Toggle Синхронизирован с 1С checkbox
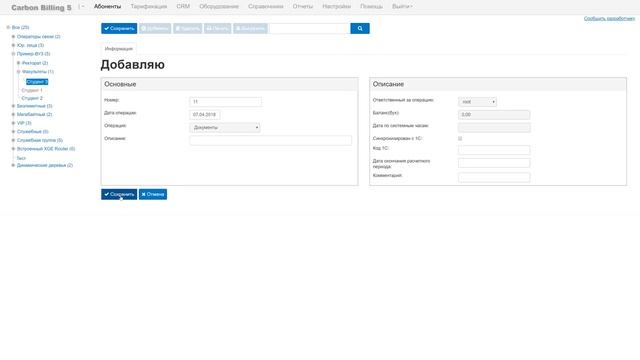 [x=460, y=139]
